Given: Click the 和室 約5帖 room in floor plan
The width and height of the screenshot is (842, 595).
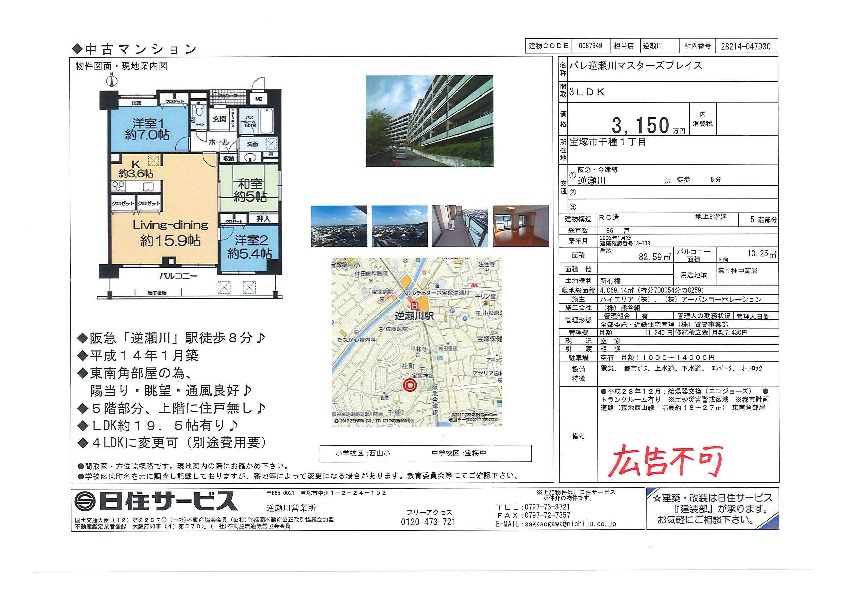Looking at the screenshot, I should pos(243,188).
